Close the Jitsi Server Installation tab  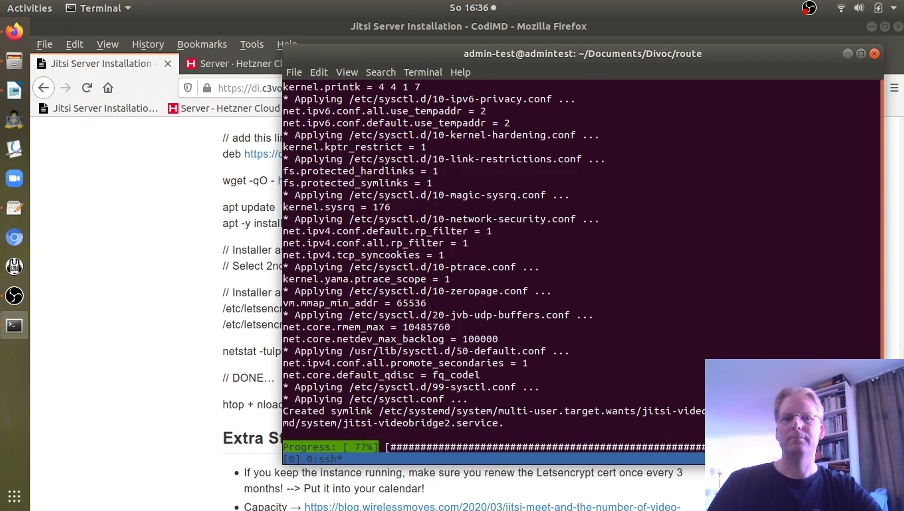click(168, 63)
